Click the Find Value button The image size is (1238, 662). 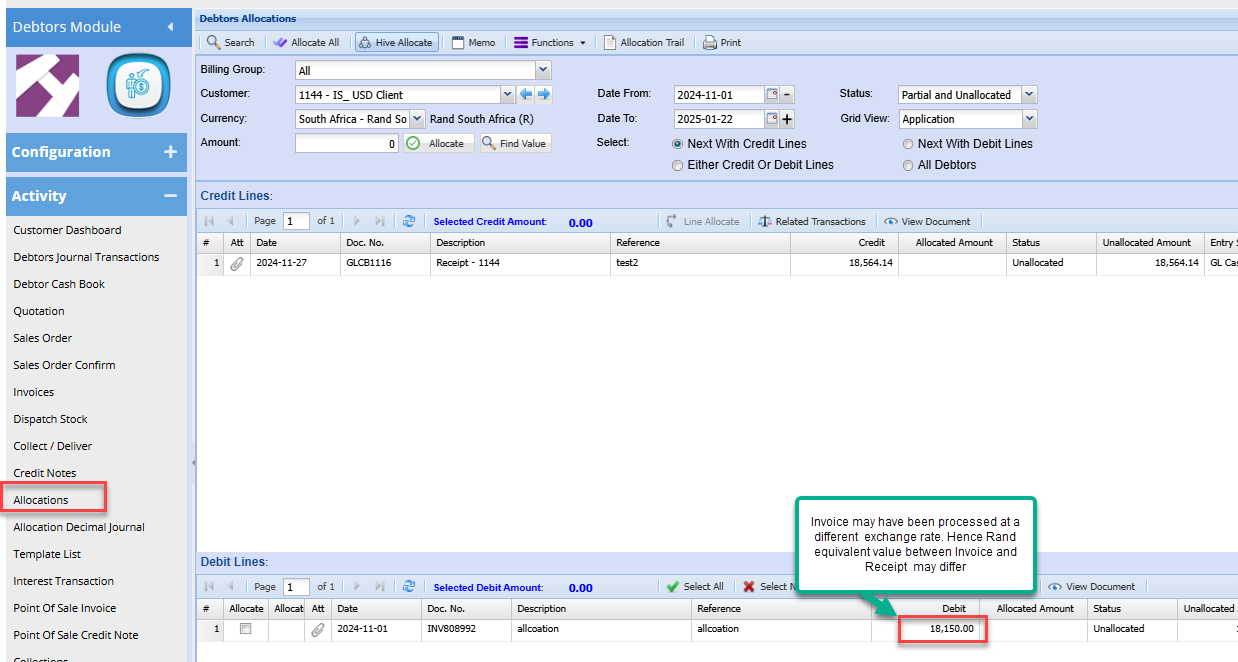click(515, 143)
